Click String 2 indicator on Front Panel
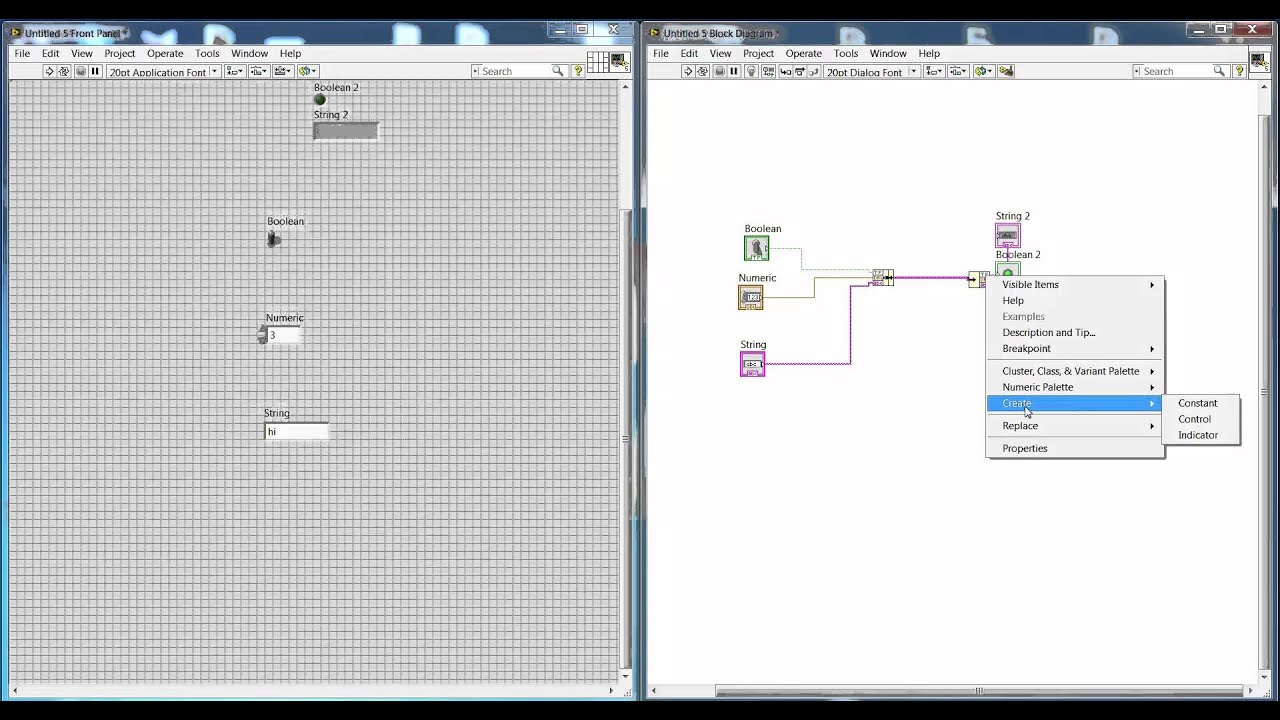Viewport: 1280px width, 720px height. pyautogui.click(x=346, y=131)
